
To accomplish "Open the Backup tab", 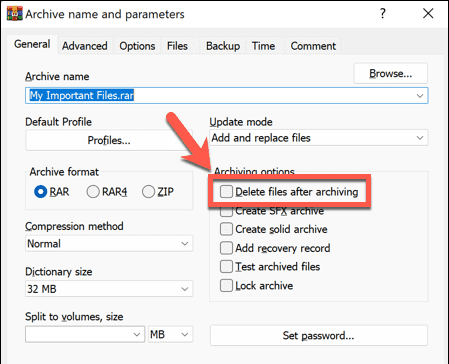I will tap(223, 46).
